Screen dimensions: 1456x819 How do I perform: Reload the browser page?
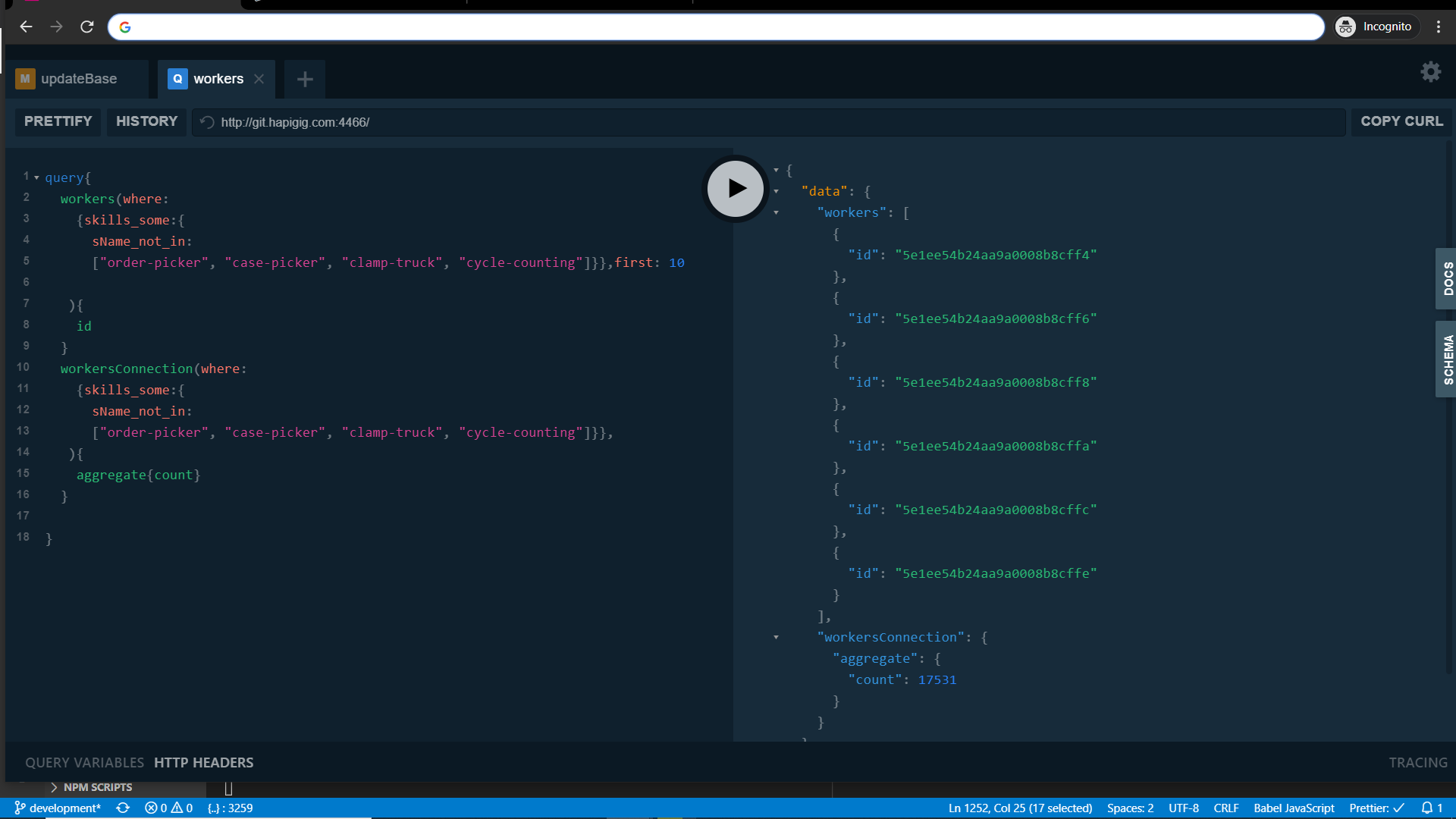click(87, 27)
